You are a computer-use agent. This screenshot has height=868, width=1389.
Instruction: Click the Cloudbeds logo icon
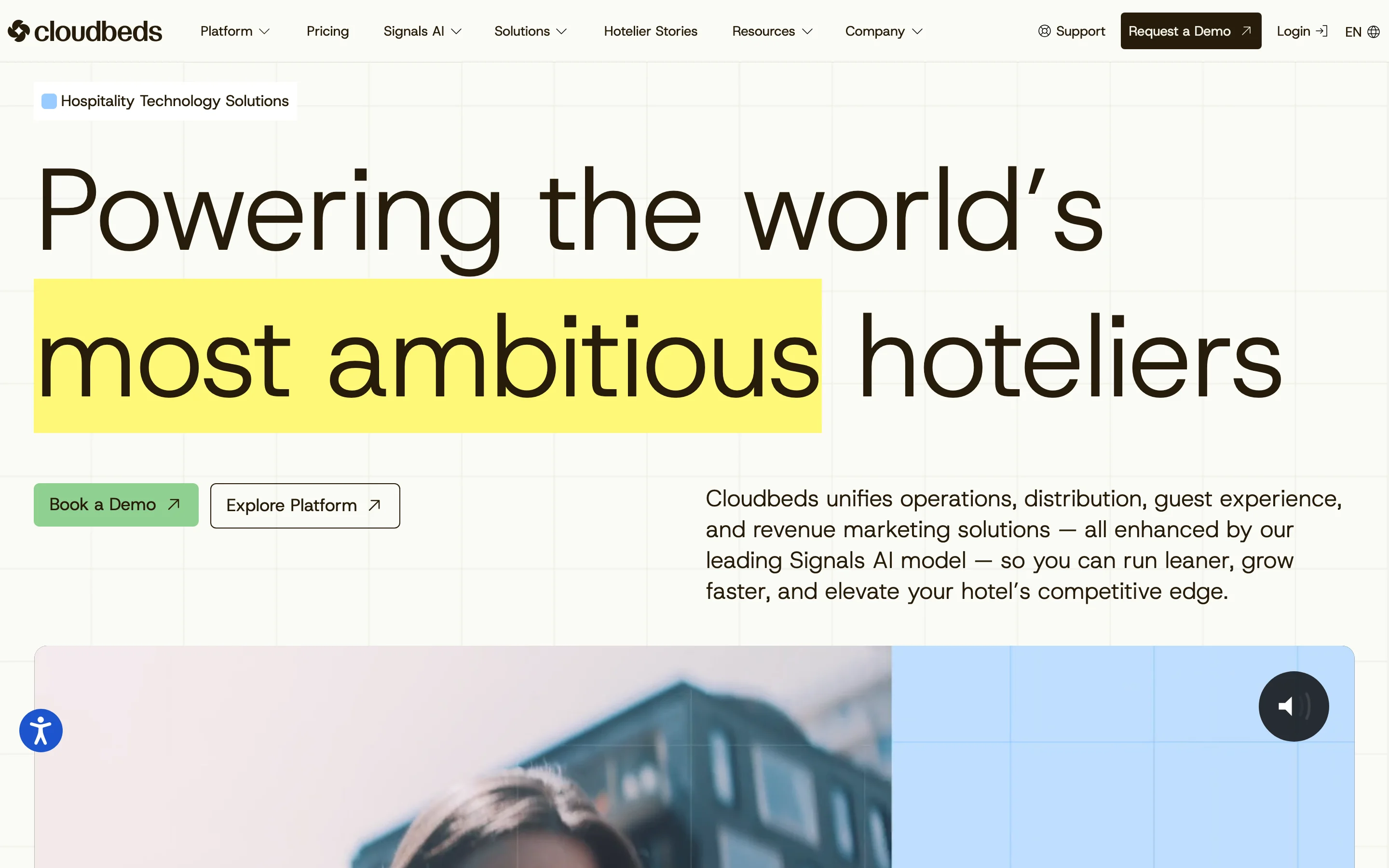[x=19, y=31]
